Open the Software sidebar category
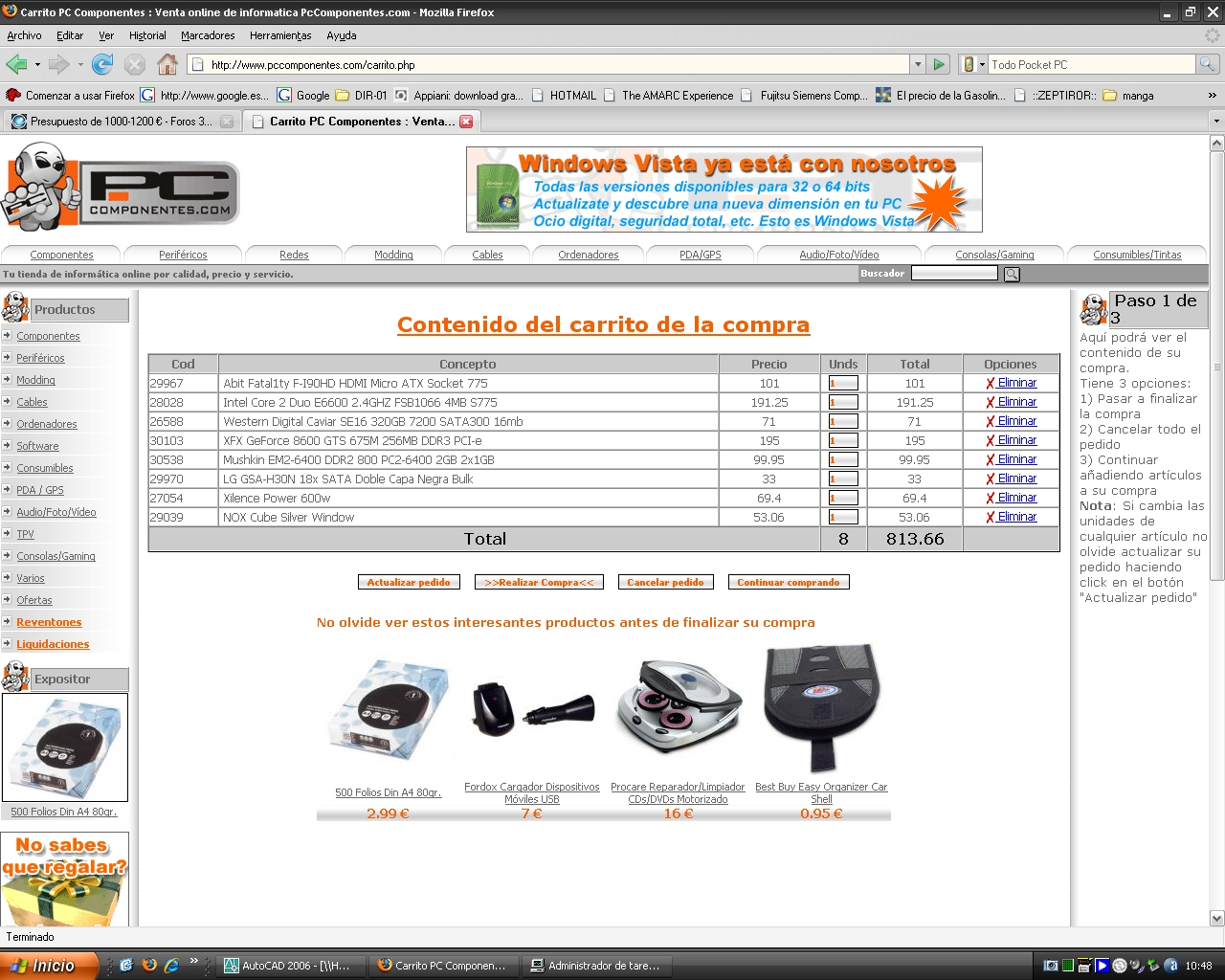The width and height of the screenshot is (1225, 980). (37, 446)
